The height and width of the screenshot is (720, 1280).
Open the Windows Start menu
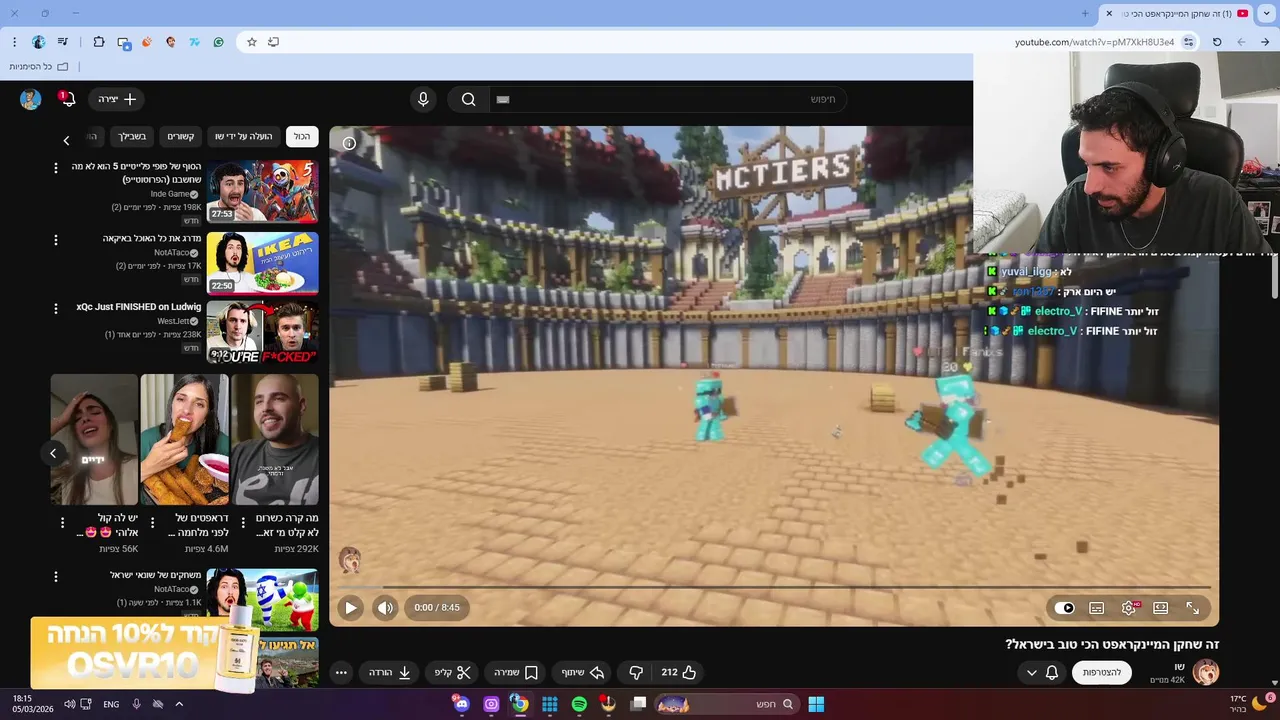[x=816, y=704]
